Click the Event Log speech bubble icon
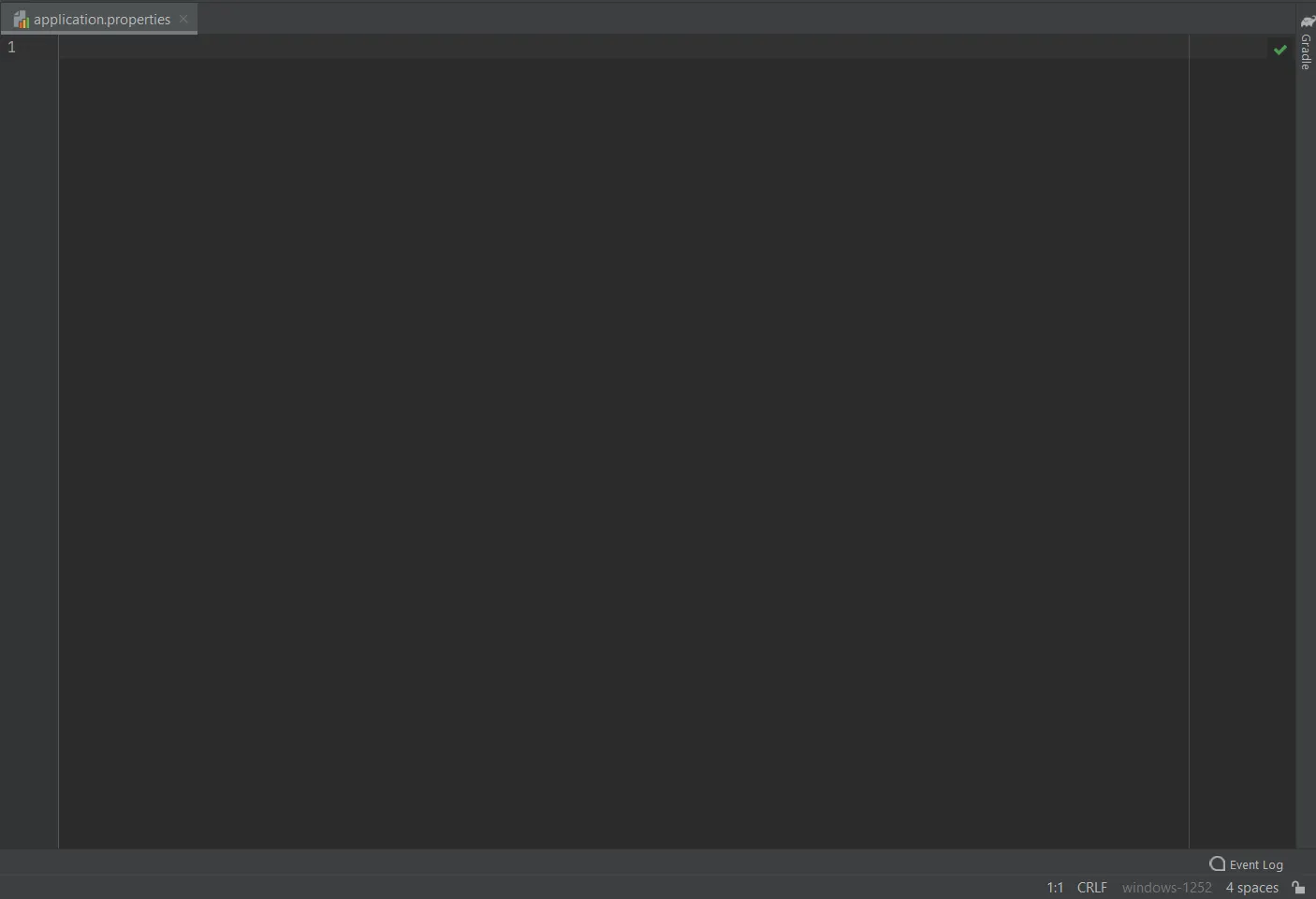 [1217, 863]
